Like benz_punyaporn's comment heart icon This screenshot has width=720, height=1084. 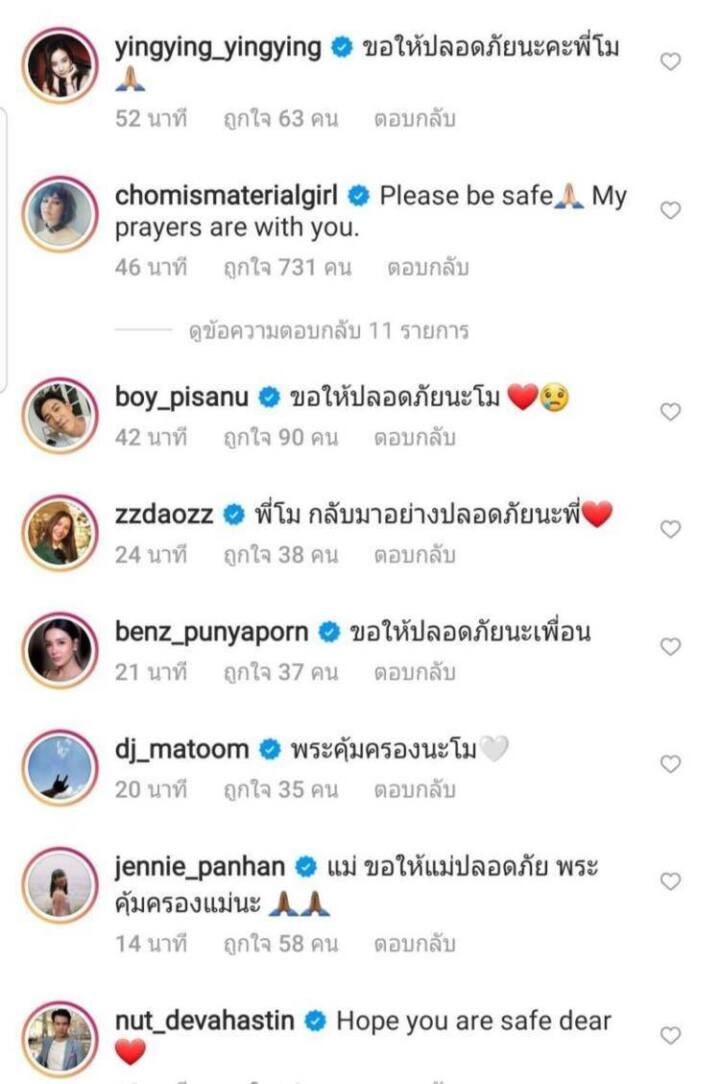tap(671, 647)
